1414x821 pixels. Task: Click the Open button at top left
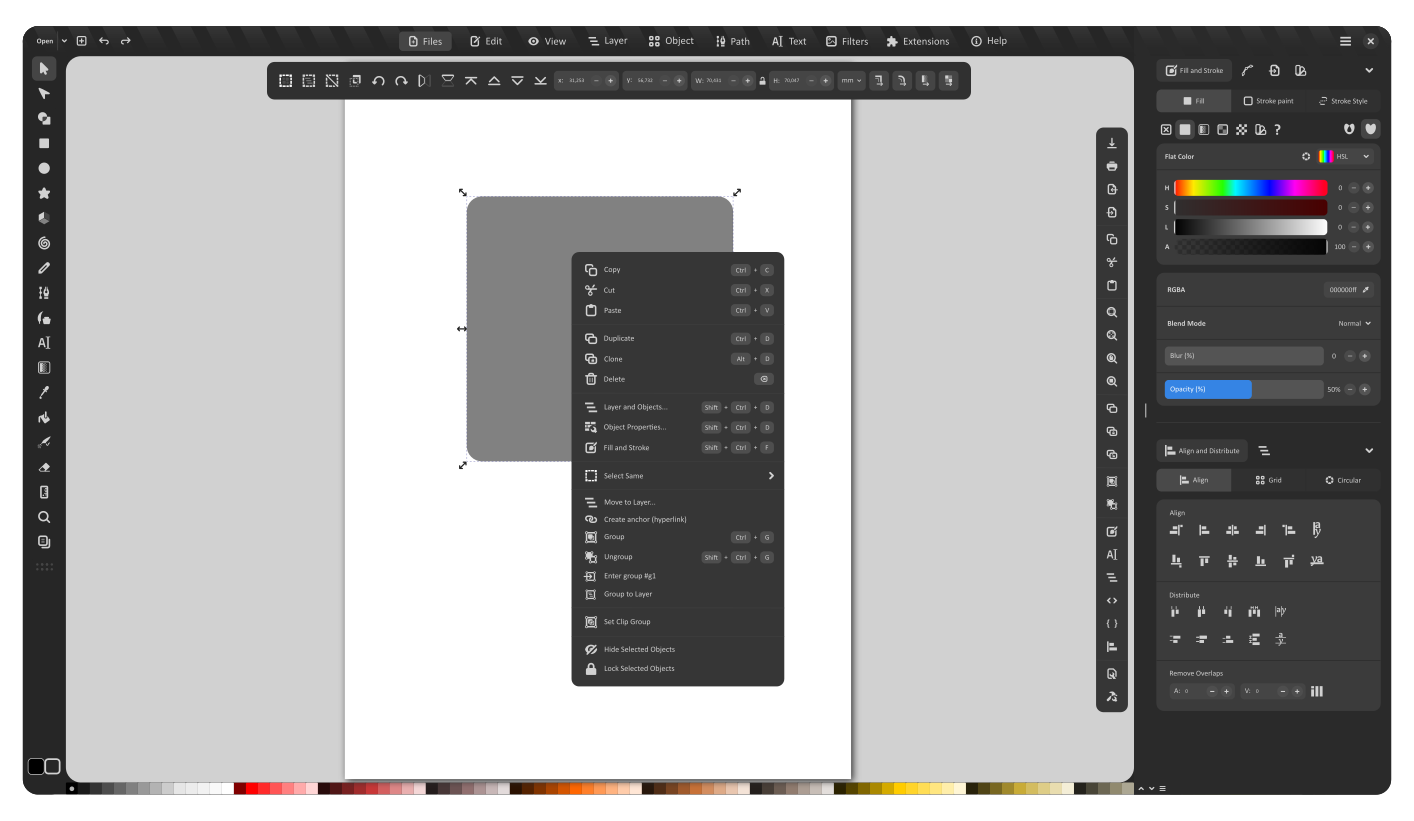pos(45,41)
